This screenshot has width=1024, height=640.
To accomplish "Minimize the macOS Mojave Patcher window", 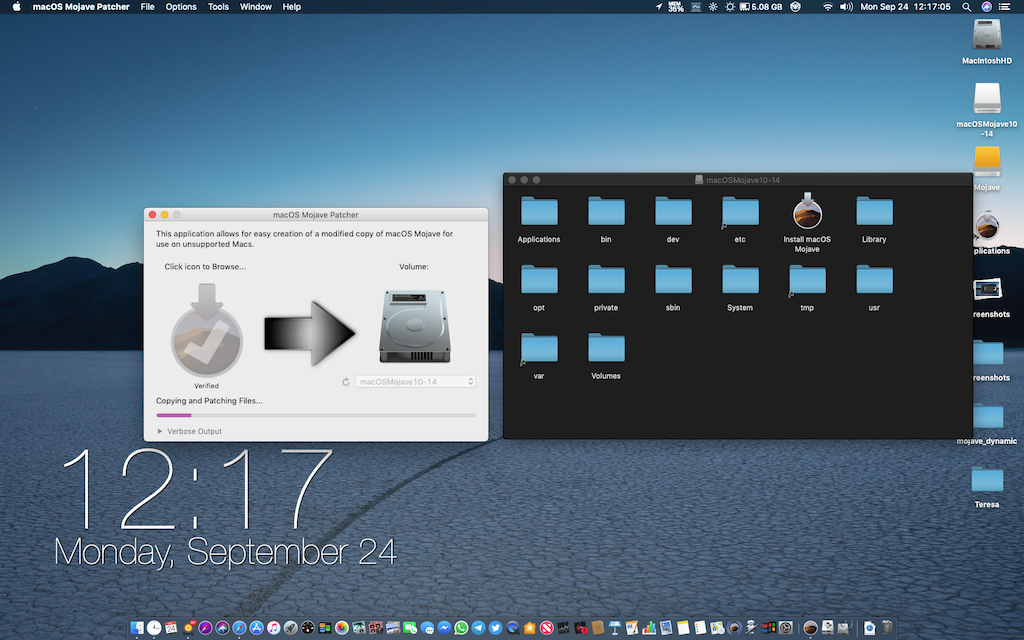I will tap(165, 214).
